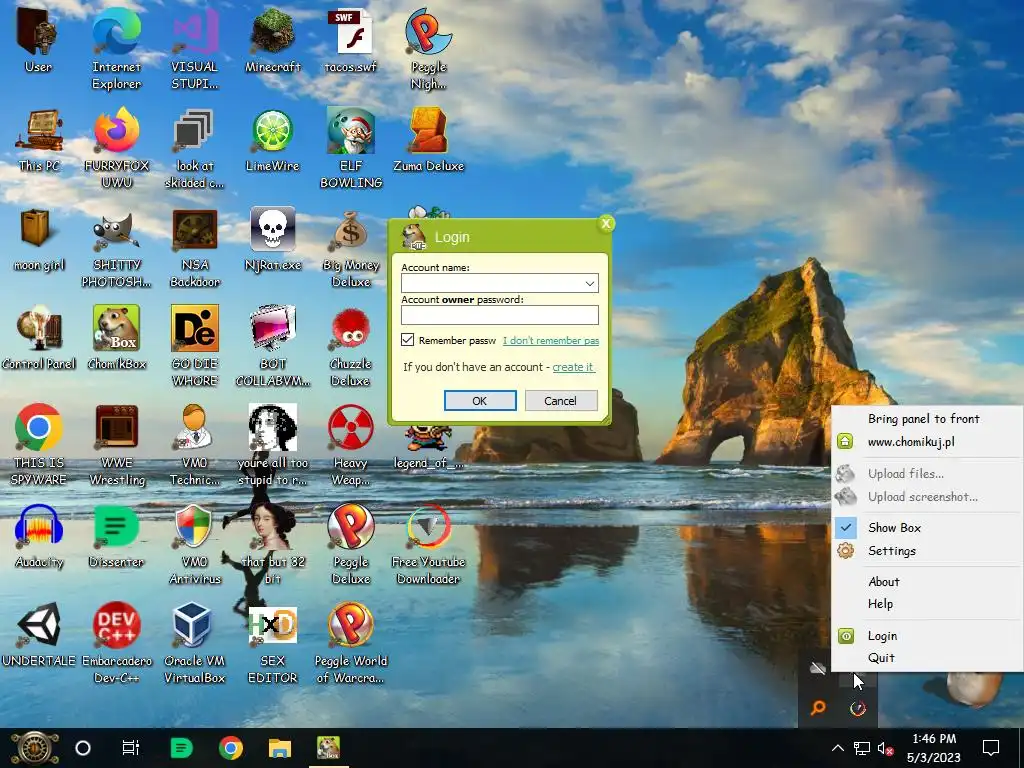
Task: Open the WWE Wrestling desktop icon
Action: click(x=116, y=428)
